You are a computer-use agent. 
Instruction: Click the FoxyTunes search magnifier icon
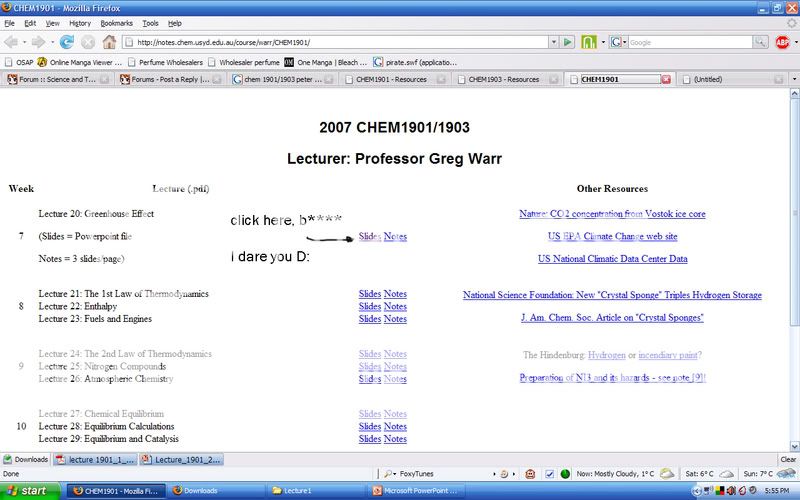388,473
